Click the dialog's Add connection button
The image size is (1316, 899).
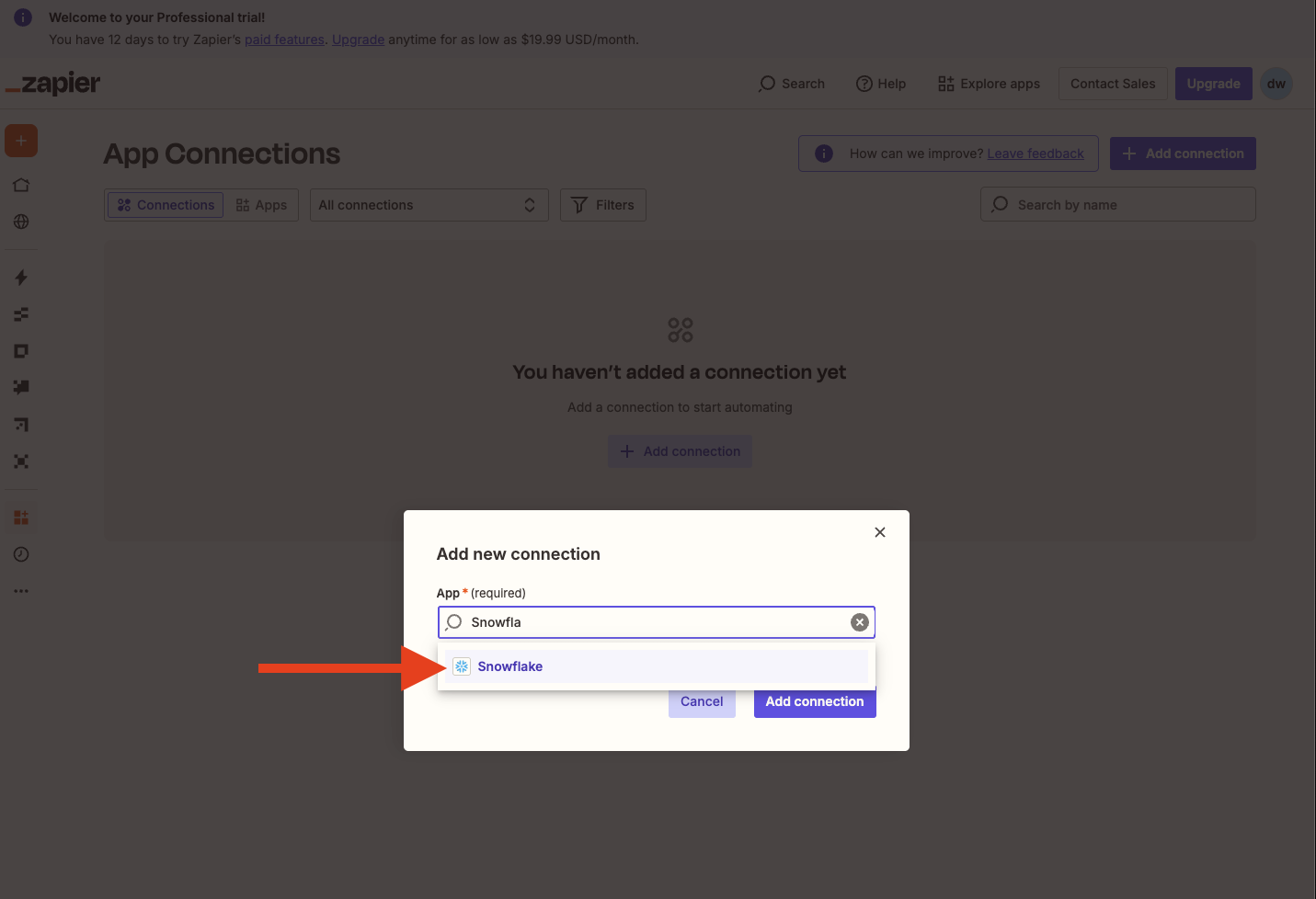[x=815, y=701]
